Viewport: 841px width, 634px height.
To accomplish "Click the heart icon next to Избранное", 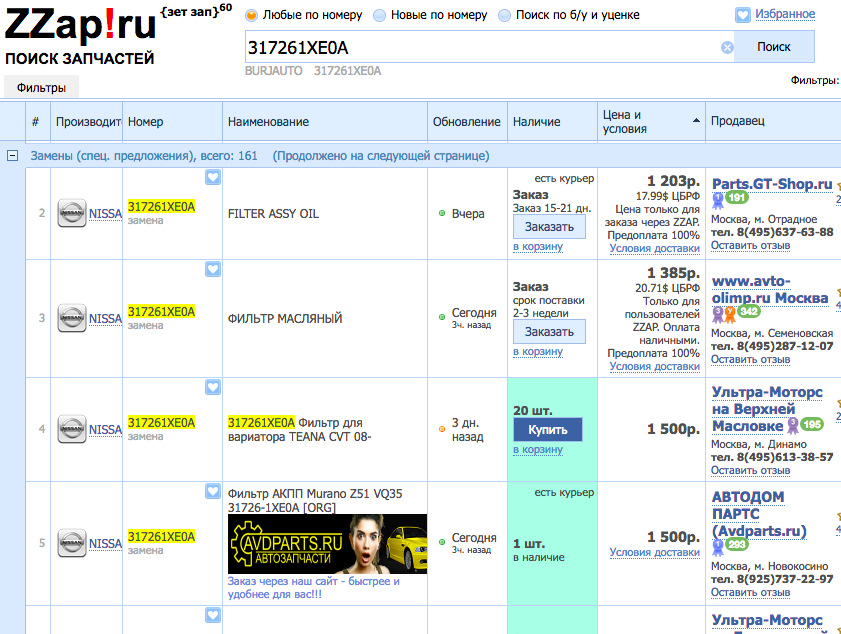I will pos(743,15).
